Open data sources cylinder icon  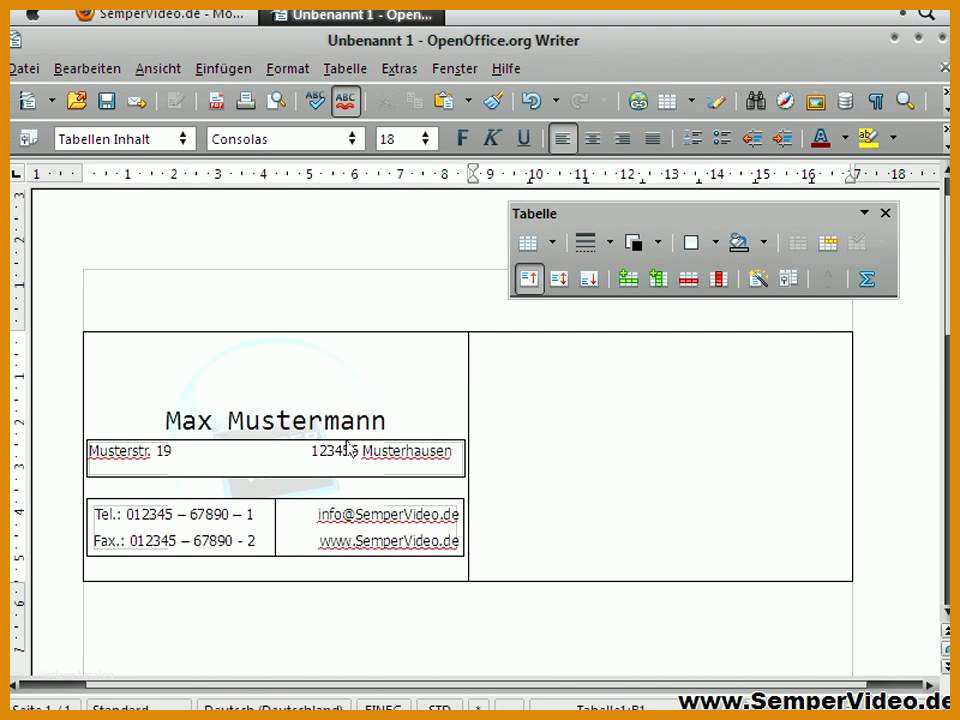[x=846, y=101]
